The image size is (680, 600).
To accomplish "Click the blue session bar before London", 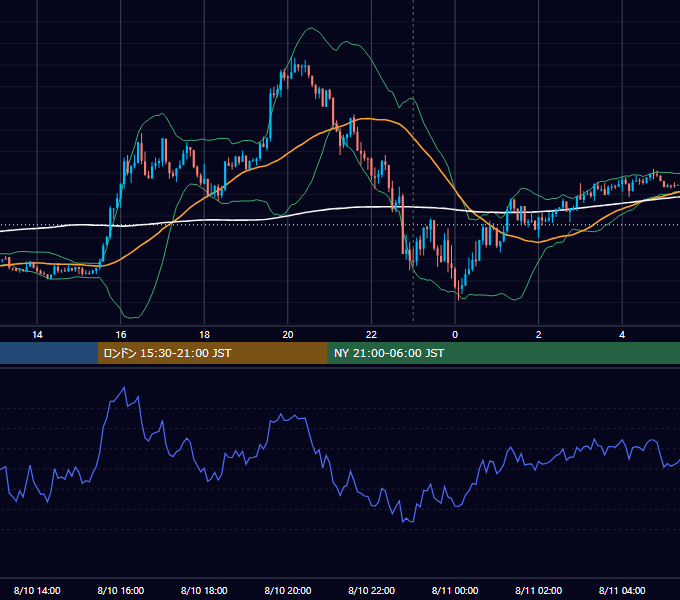I will (x=49, y=353).
